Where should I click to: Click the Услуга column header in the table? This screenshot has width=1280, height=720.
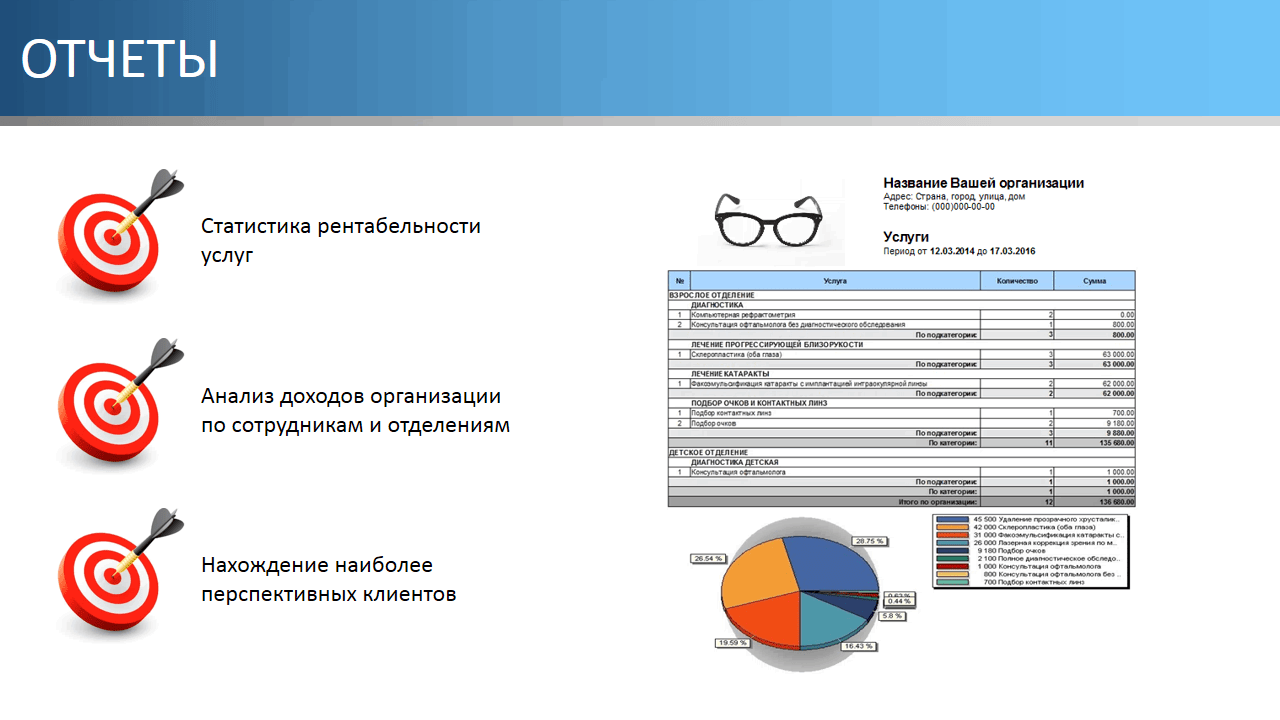pos(835,281)
